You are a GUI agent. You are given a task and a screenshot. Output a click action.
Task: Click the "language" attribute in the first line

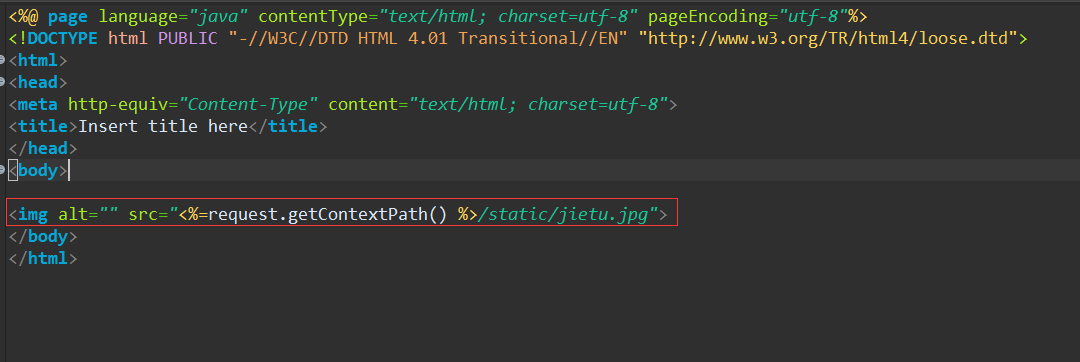[x=138, y=16]
